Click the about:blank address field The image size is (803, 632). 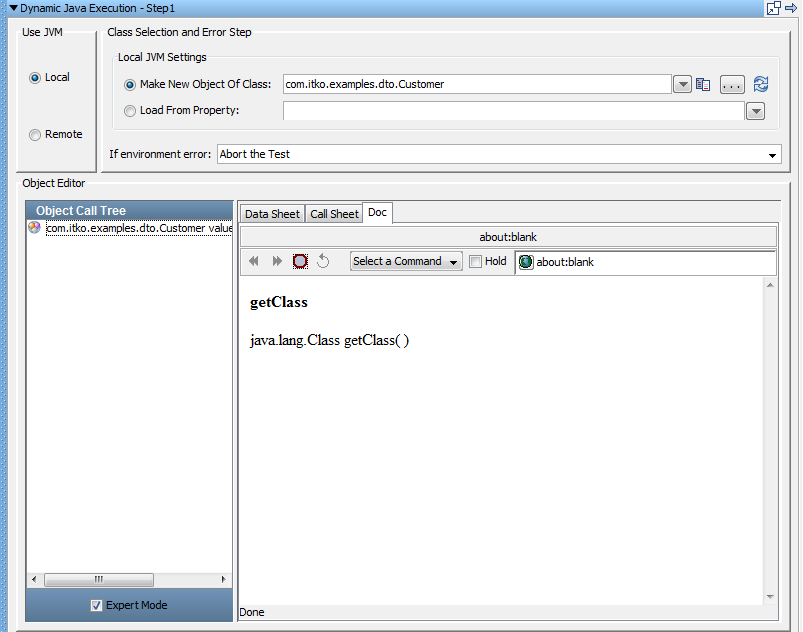point(645,262)
